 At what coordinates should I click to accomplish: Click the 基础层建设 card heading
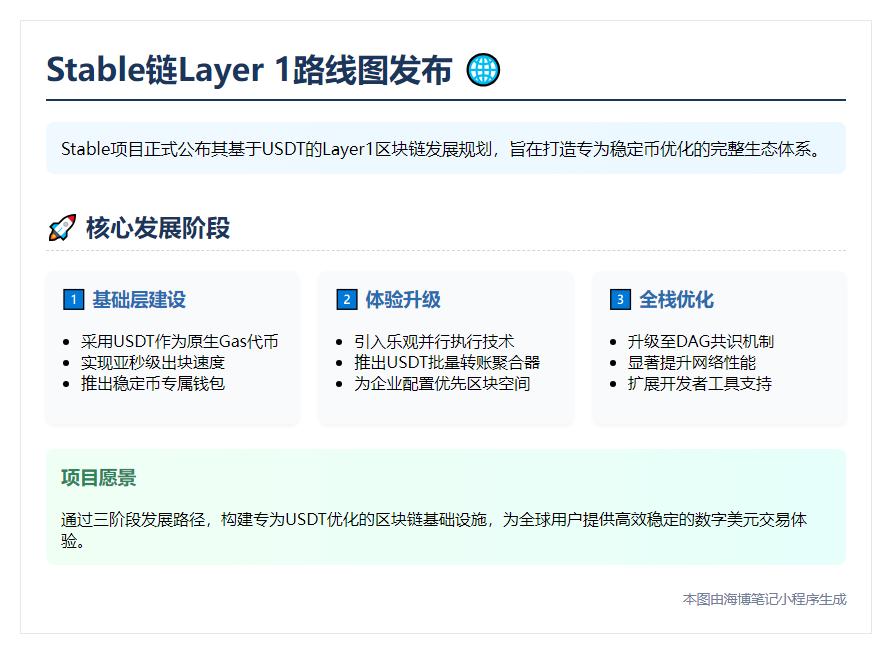coord(139,299)
